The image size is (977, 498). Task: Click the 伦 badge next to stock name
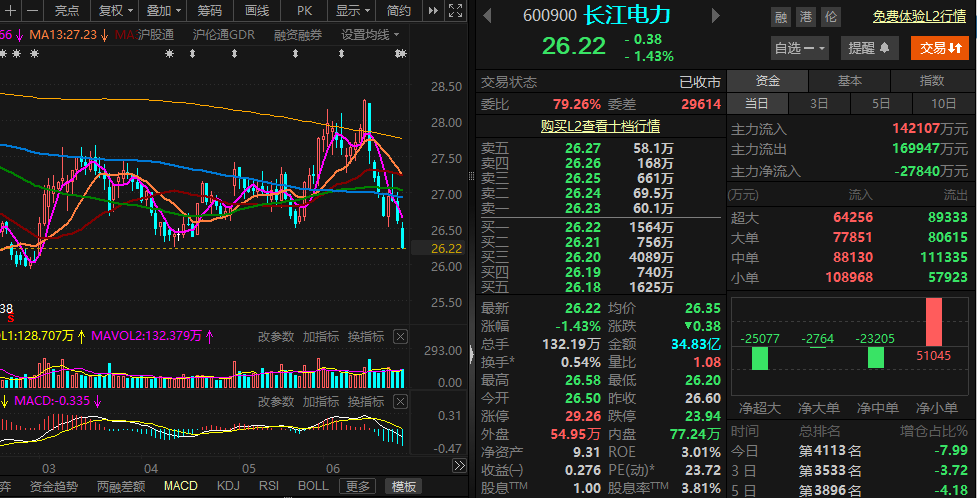(x=830, y=17)
